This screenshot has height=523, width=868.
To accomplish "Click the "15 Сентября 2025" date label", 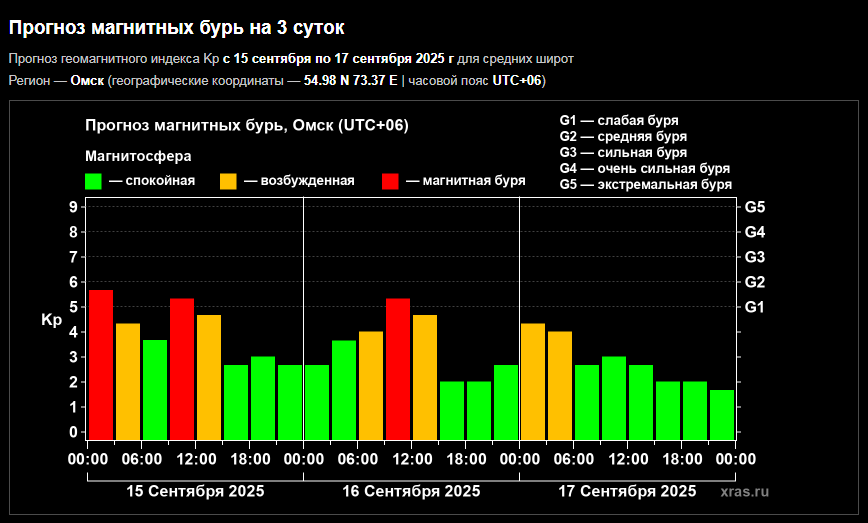I will [195, 491].
